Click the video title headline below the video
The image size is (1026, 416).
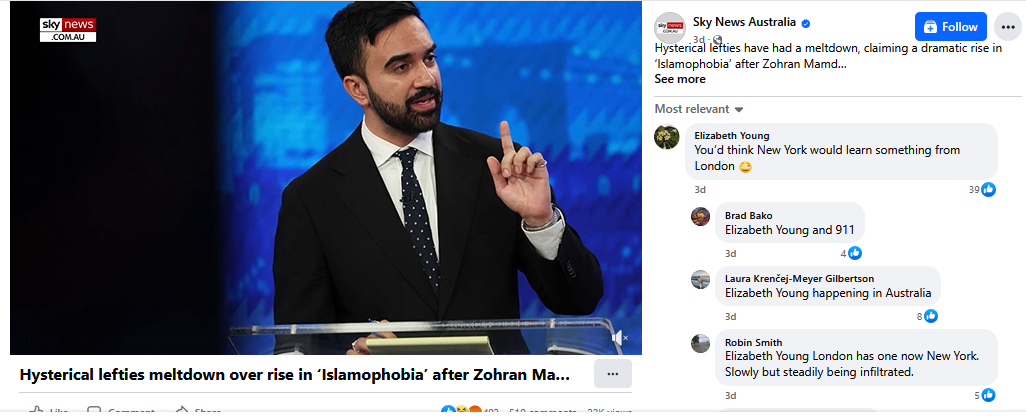pos(295,375)
